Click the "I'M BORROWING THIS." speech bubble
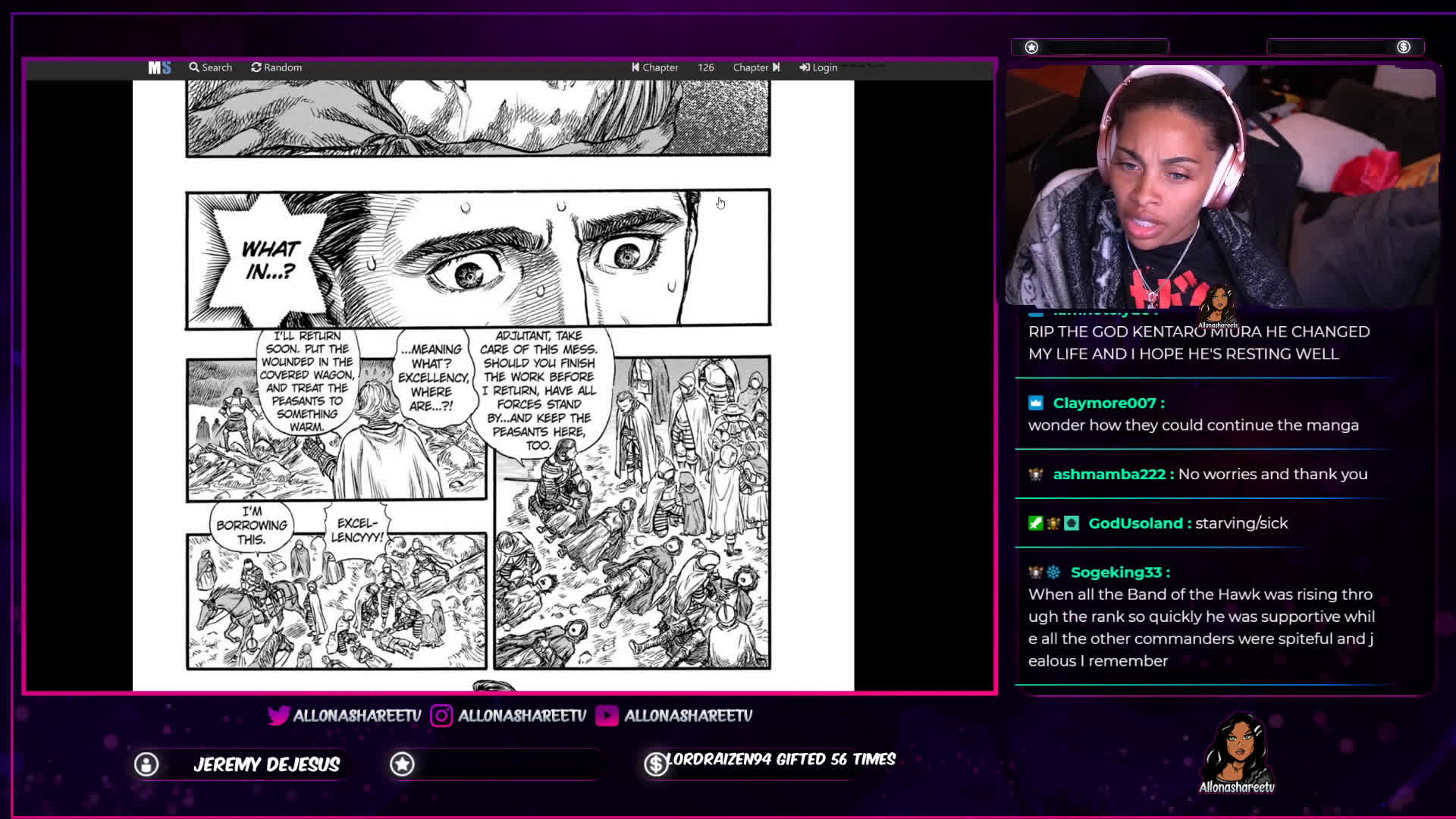Screen dimensions: 1456x819 point(251,525)
